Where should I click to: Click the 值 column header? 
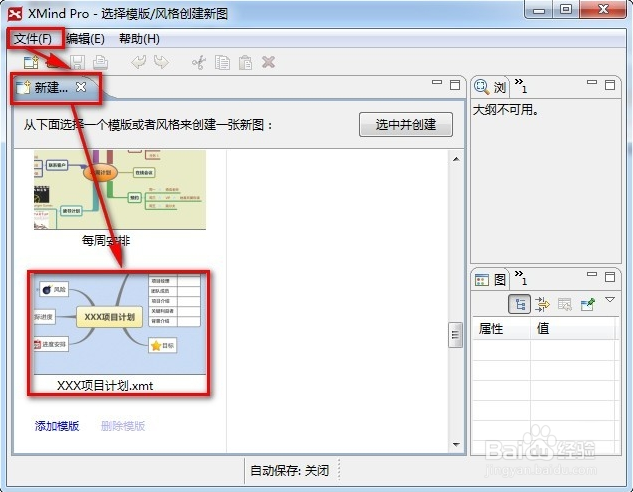[573, 328]
